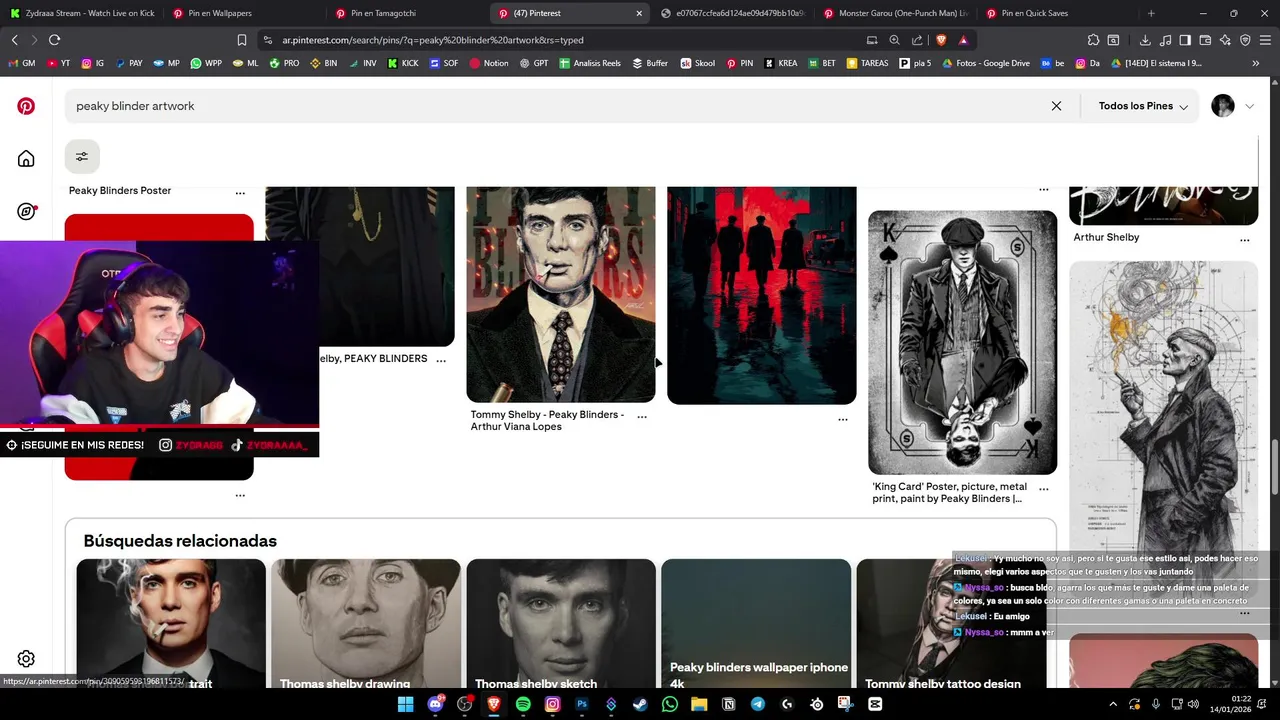Open Steam from the taskbar
1280x720 pixels.
pos(640,704)
